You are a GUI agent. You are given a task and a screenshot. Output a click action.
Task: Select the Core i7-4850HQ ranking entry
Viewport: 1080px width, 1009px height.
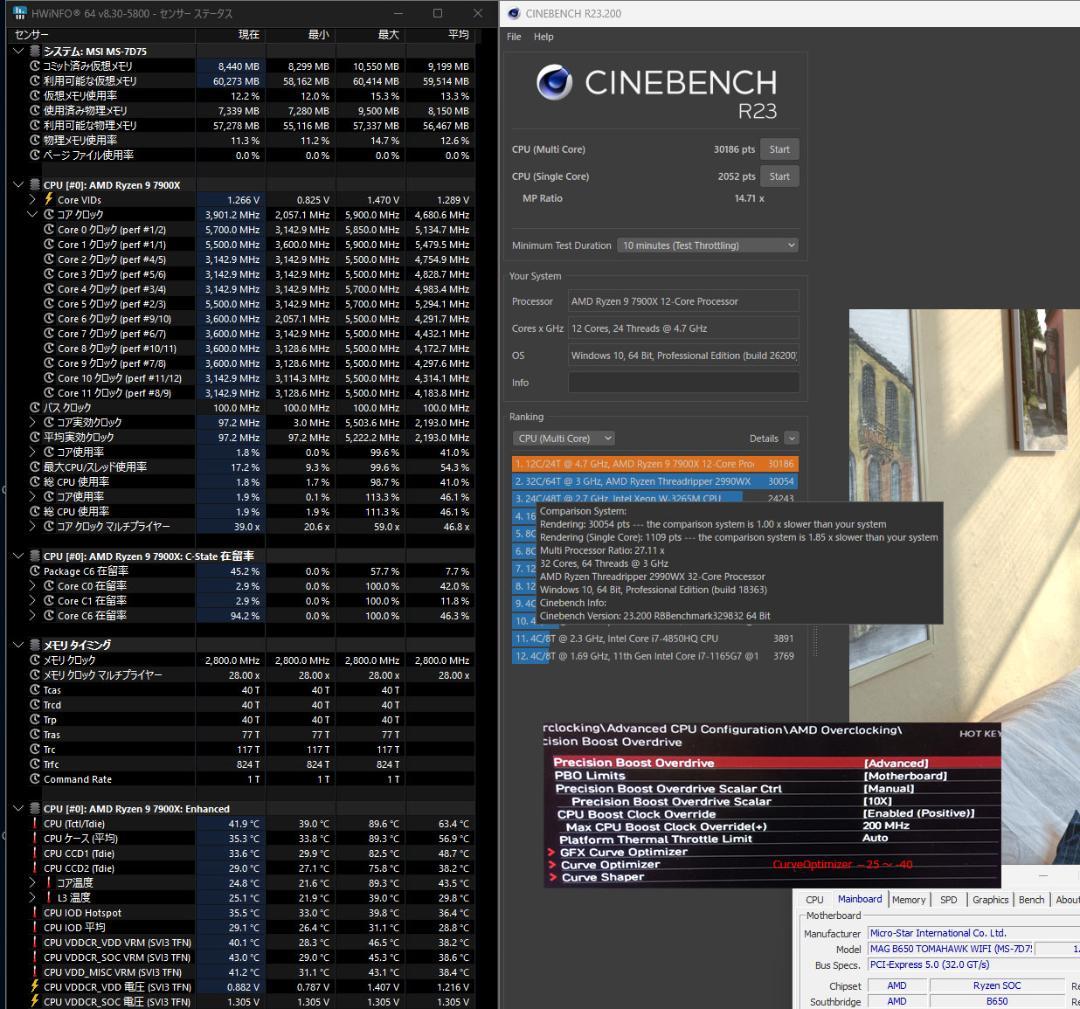(x=654, y=638)
